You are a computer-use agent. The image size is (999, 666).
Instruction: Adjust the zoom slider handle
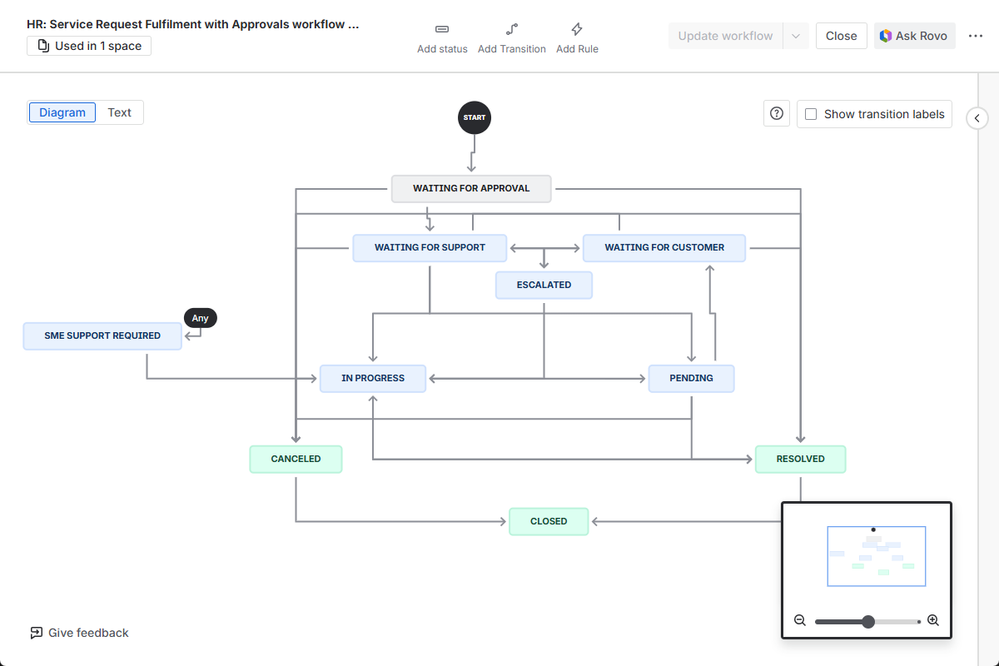click(x=868, y=621)
